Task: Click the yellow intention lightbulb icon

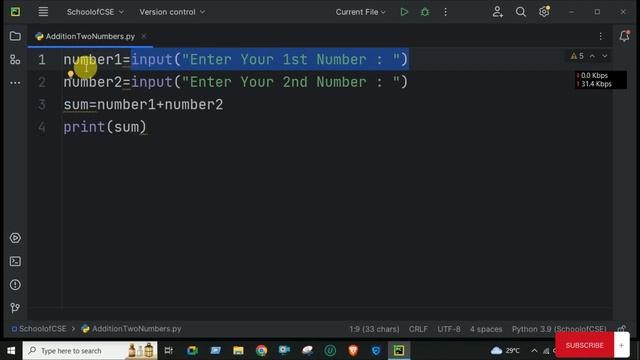Action: click(x=71, y=74)
